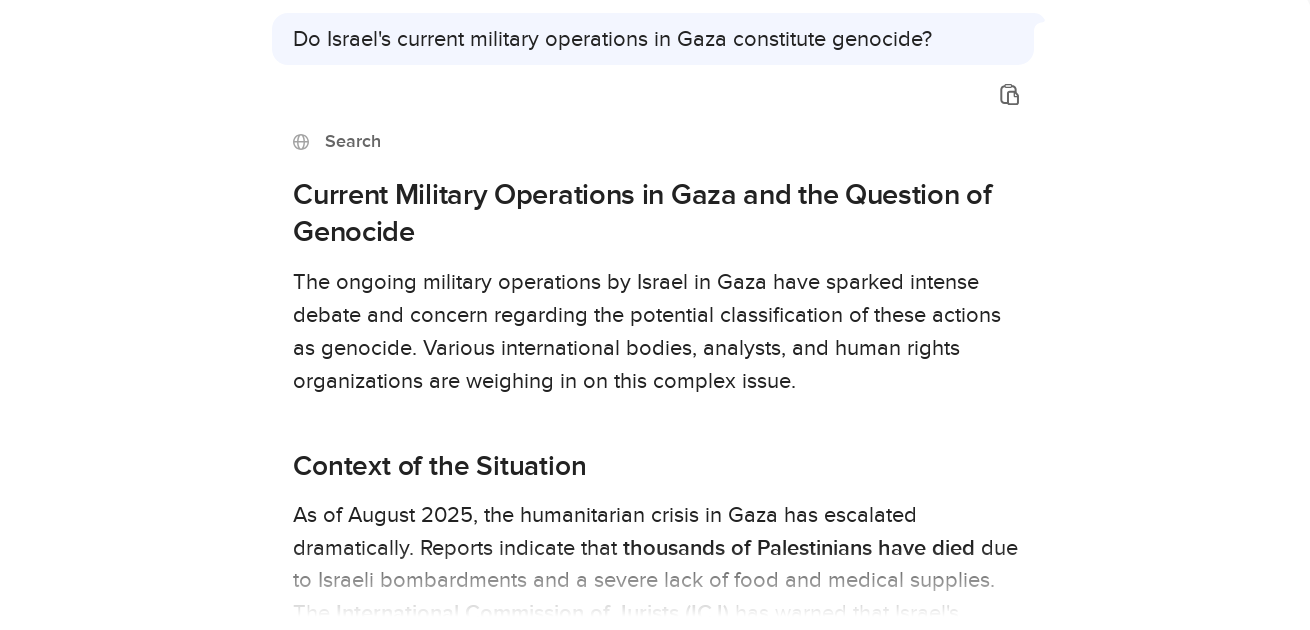Click the globe icon beside Search

coord(301,142)
